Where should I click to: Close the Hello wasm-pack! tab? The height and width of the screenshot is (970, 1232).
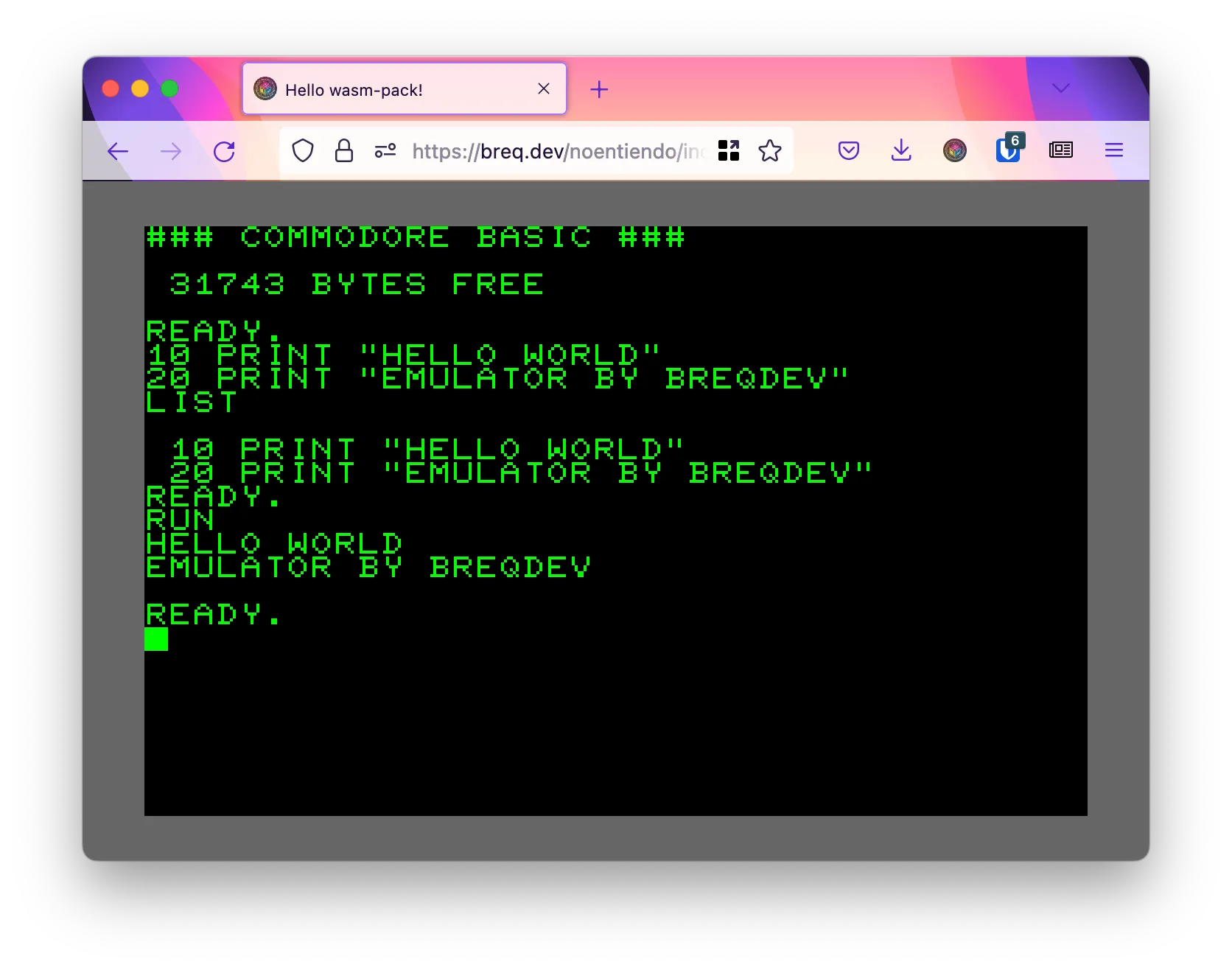pos(544,89)
